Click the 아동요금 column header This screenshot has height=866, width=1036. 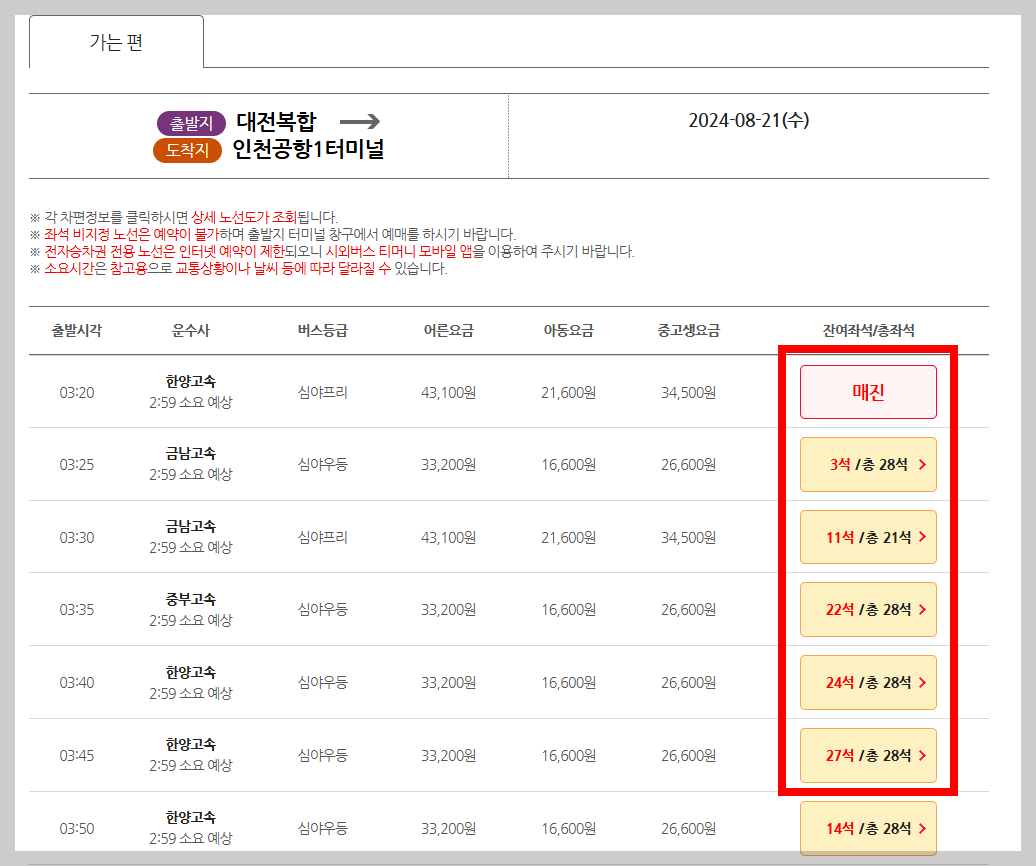569,330
